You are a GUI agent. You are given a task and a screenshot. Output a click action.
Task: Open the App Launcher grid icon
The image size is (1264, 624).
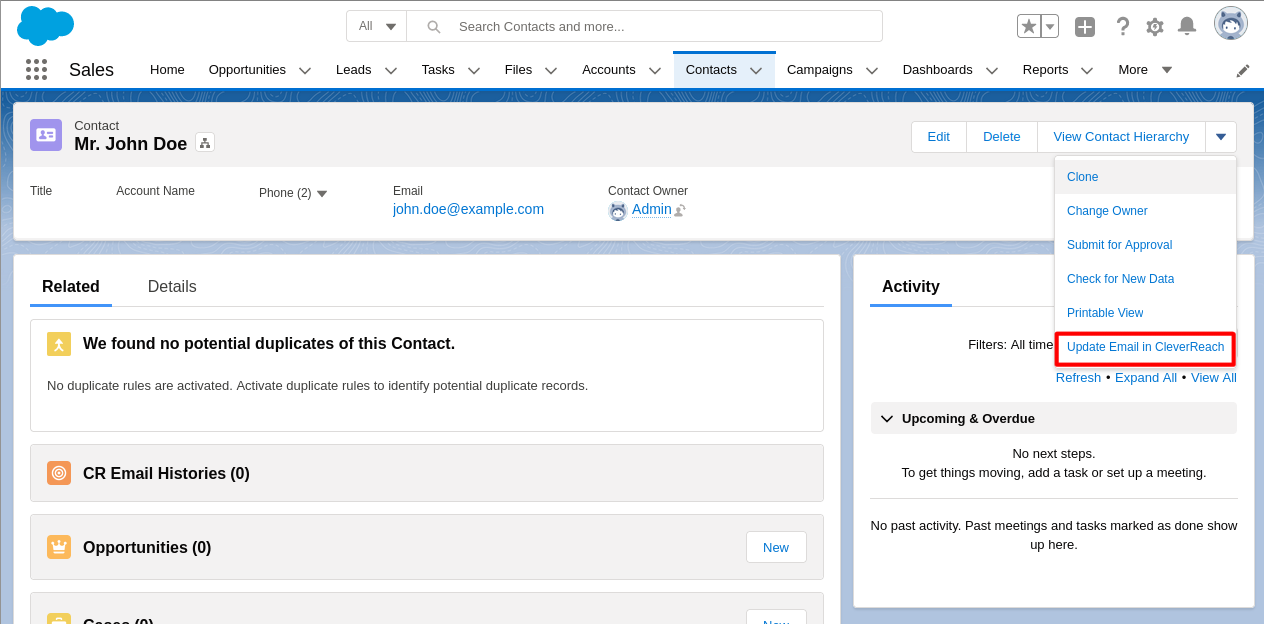pyautogui.click(x=37, y=69)
